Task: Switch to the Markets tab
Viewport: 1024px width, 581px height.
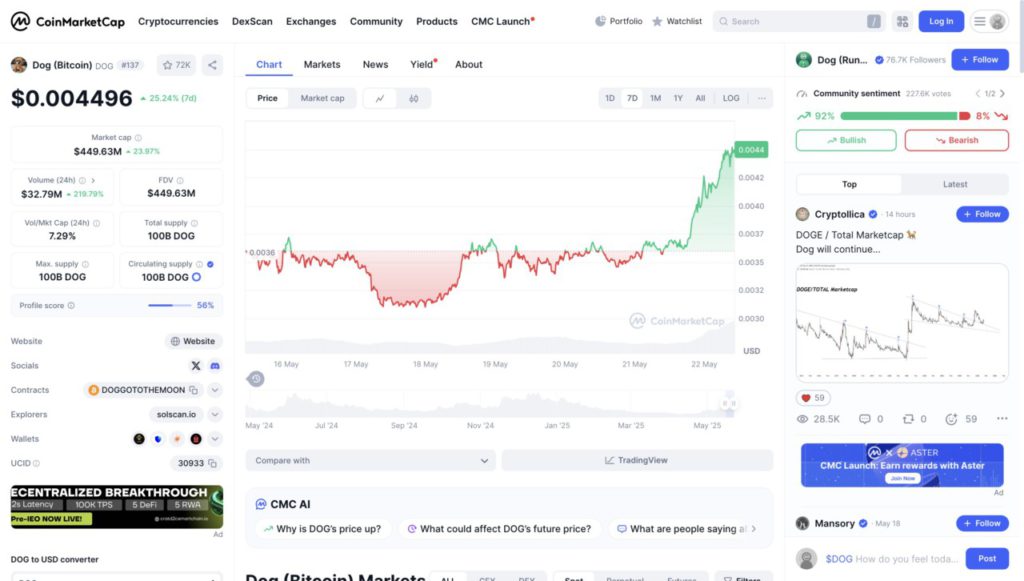Action: 322,64
